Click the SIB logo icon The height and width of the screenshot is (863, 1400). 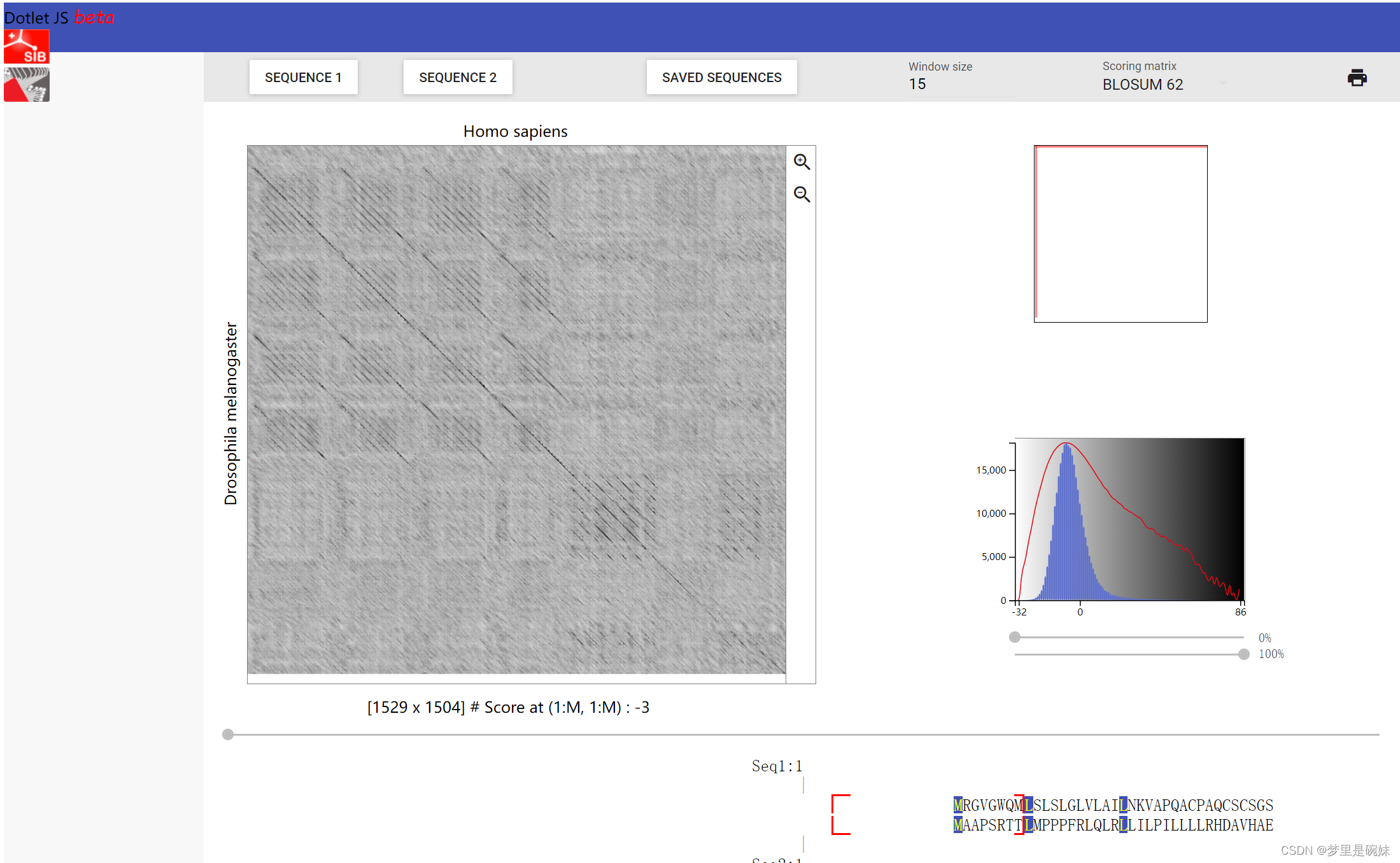pyautogui.click(x=26, y=46)
